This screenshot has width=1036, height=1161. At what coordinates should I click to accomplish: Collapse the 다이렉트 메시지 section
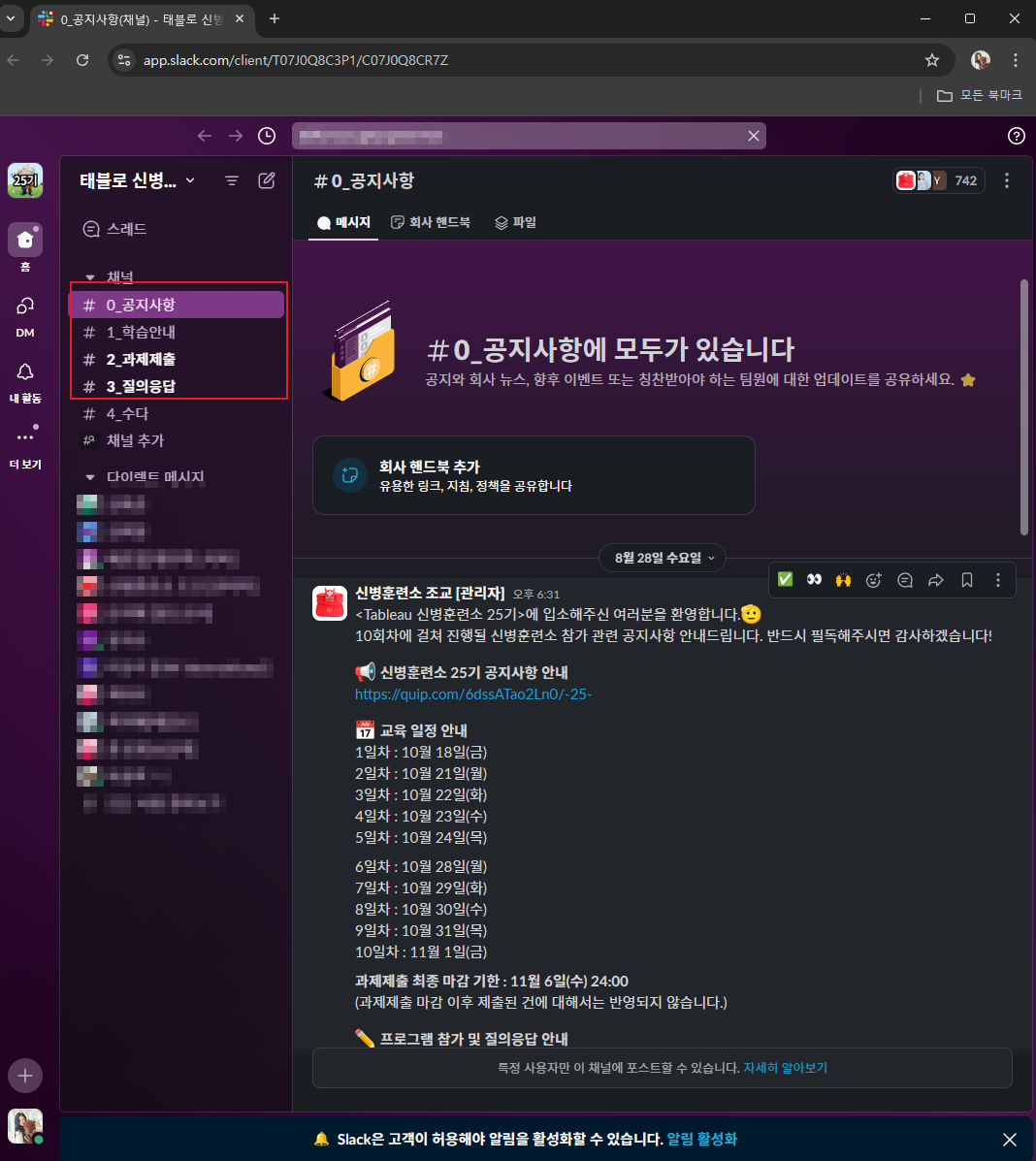(90, 477)
